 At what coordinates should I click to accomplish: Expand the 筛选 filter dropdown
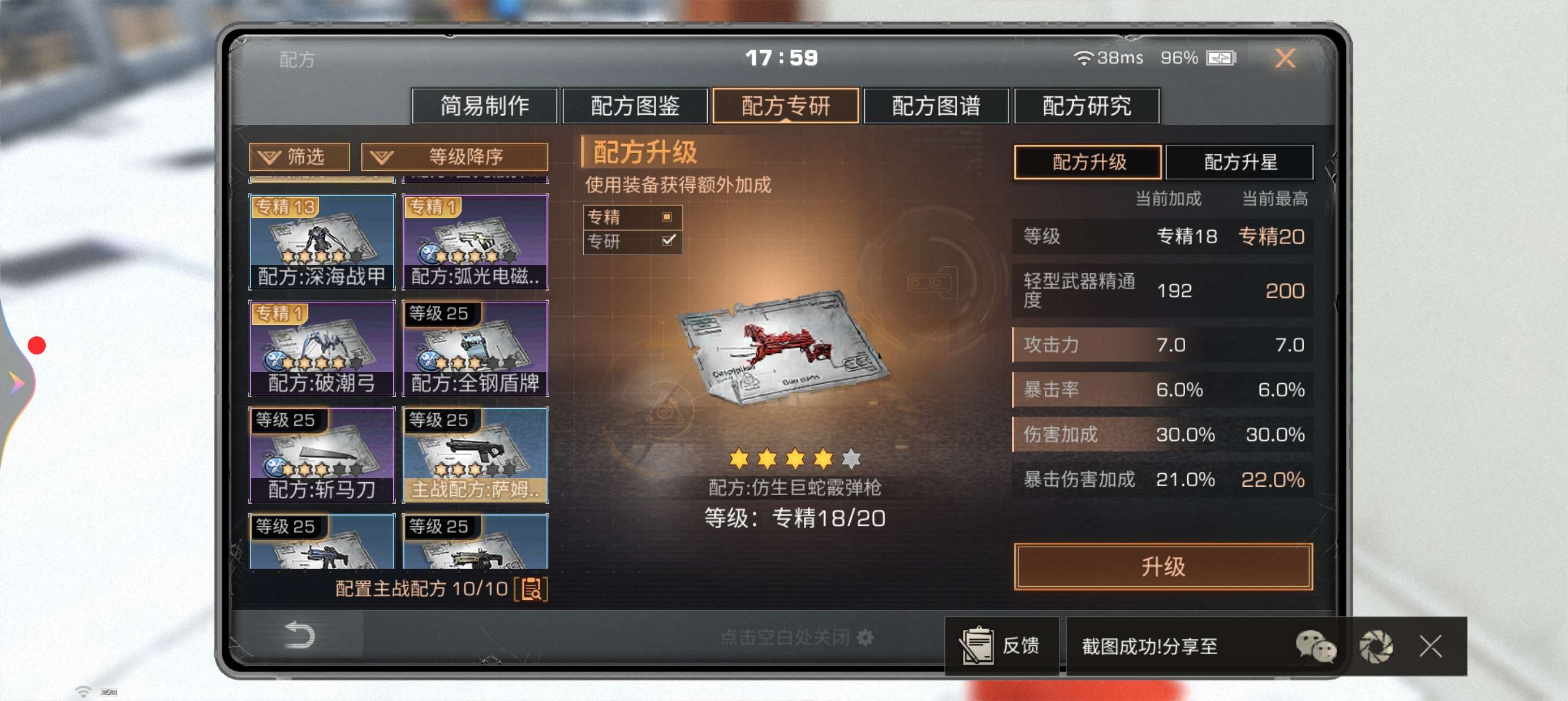(x=299, y=157)
